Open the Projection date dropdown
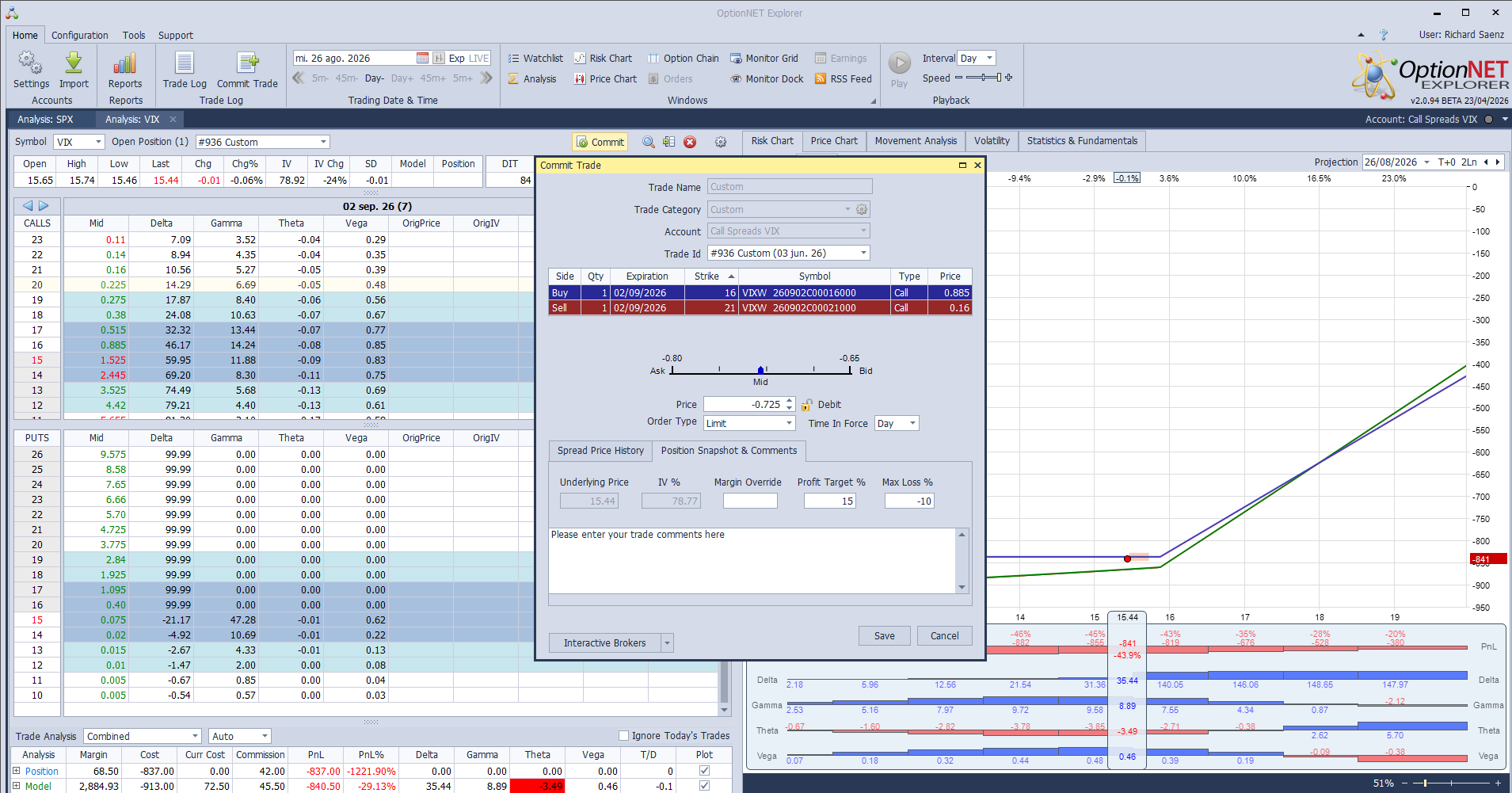1512x793 pixels. (x=1426, y=162)
